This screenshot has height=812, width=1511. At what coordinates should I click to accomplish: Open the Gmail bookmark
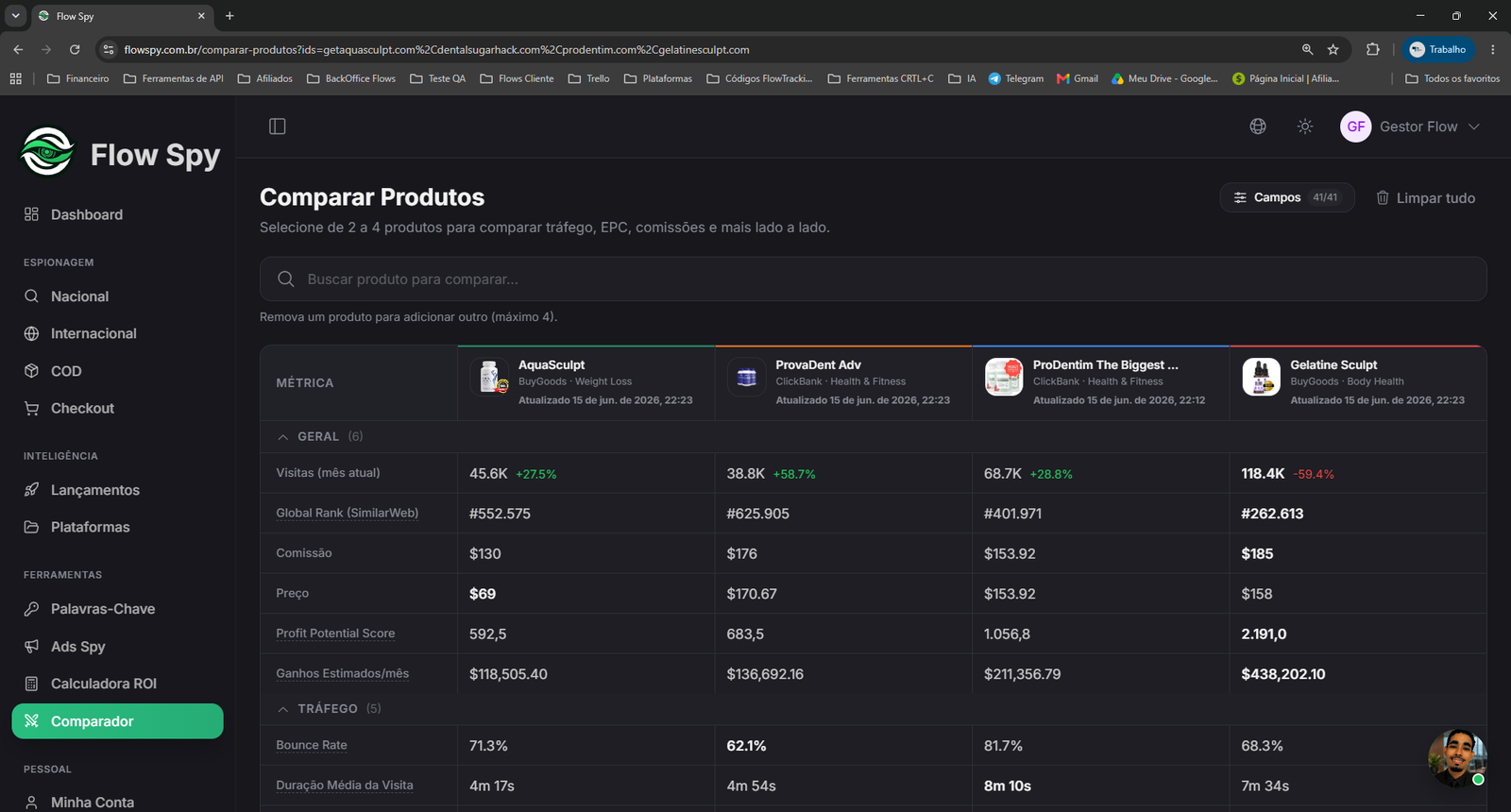point(1078,78)
